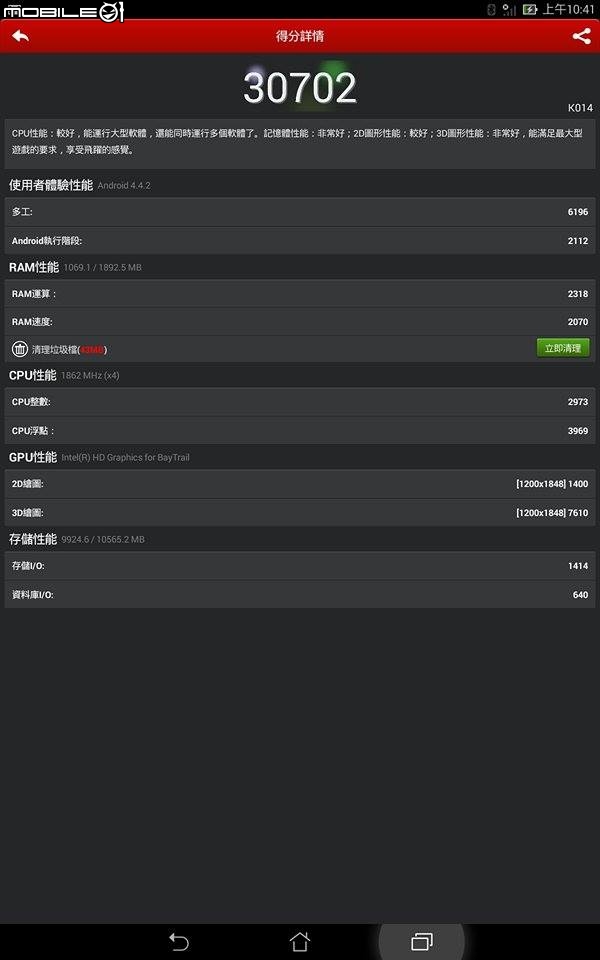The image size is (600, 960).
Task: Go to home via the house icon
Action: pos(299,941)
